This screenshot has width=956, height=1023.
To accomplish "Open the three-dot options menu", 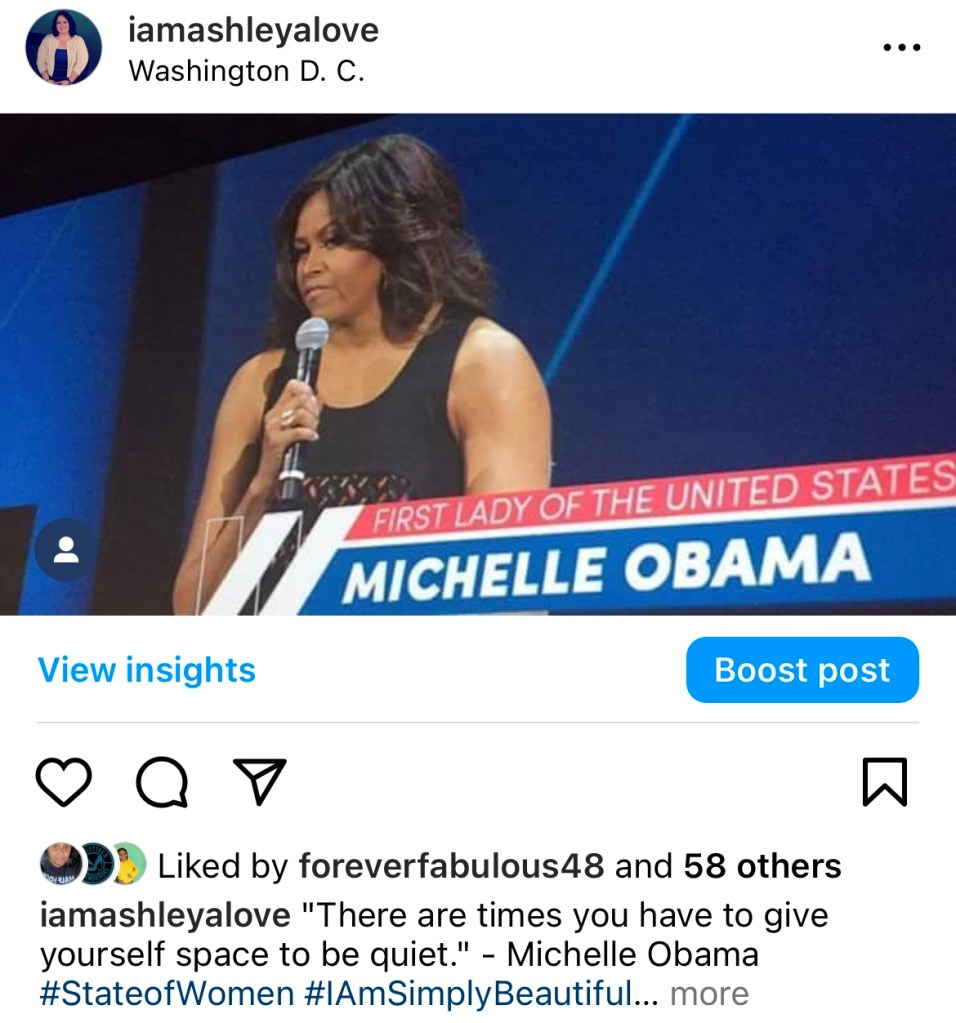I will 901,47.
